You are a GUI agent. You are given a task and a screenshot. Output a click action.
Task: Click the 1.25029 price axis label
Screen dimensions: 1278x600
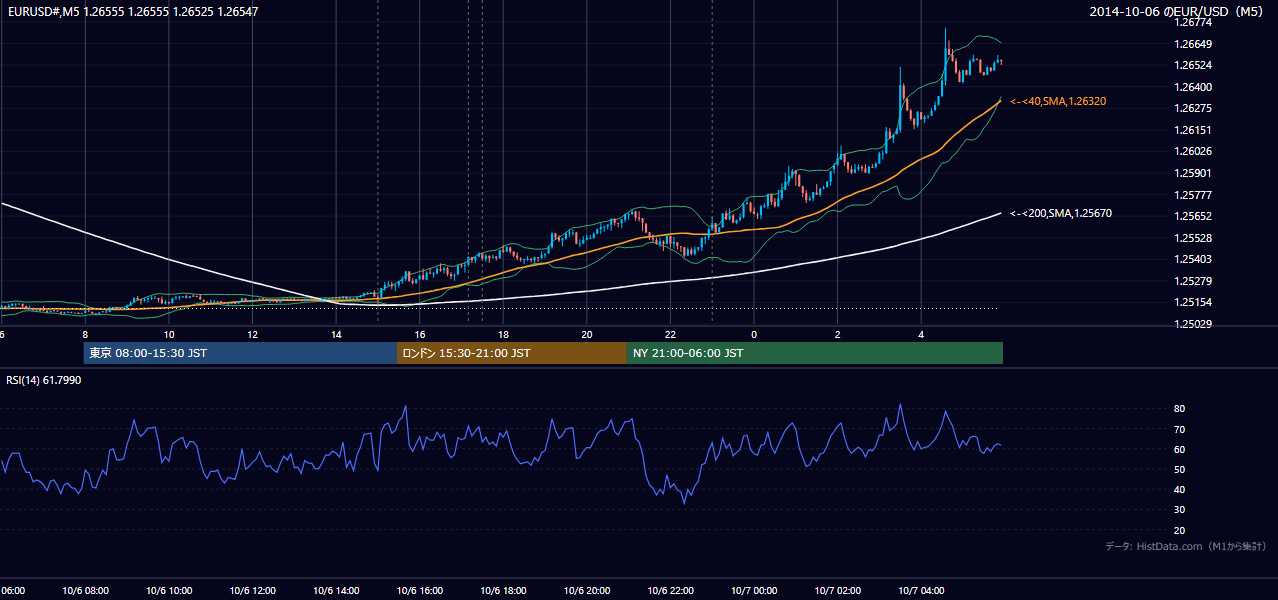(1193, 324)
